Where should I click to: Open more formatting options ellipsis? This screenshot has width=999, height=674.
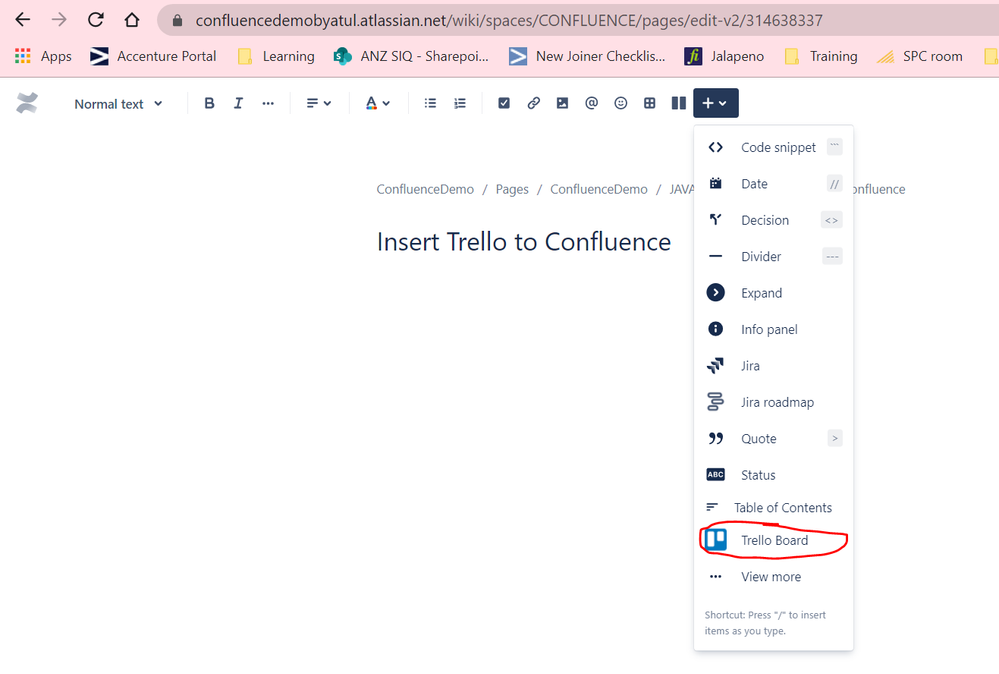coord(268,103)
